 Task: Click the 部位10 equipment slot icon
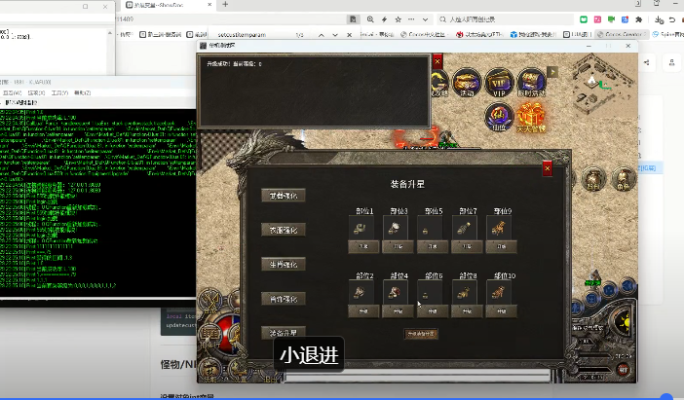point(498,292)
